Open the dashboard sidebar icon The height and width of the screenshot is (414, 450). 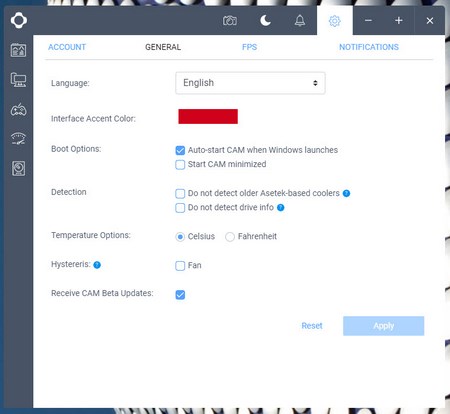click(18, 50)
